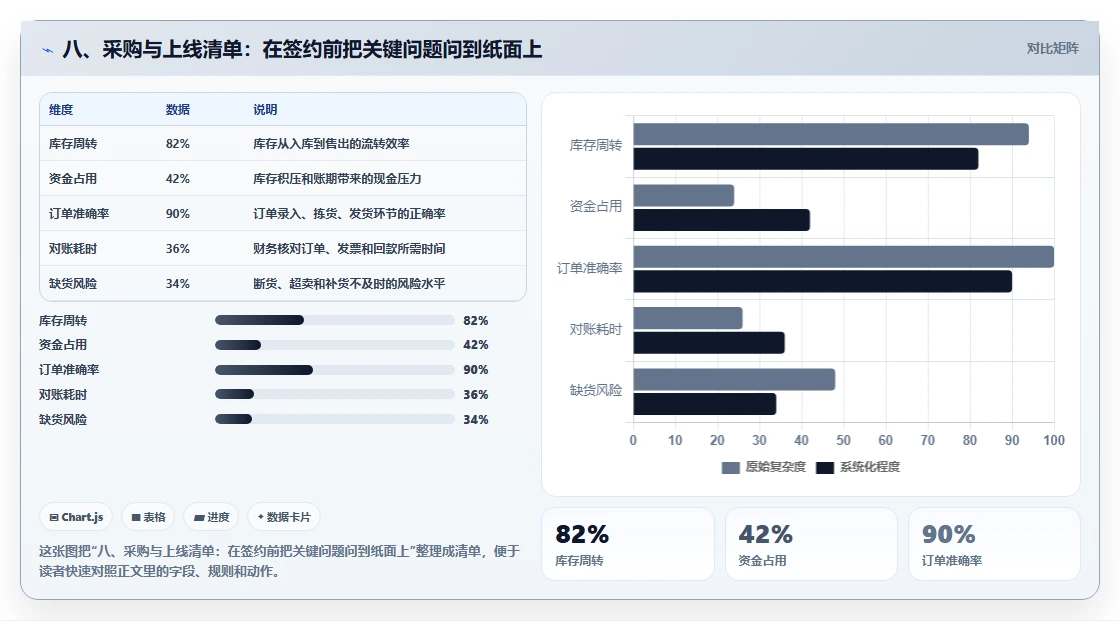
Task: Select the 表格 tag chip
Action: point(149,517)
